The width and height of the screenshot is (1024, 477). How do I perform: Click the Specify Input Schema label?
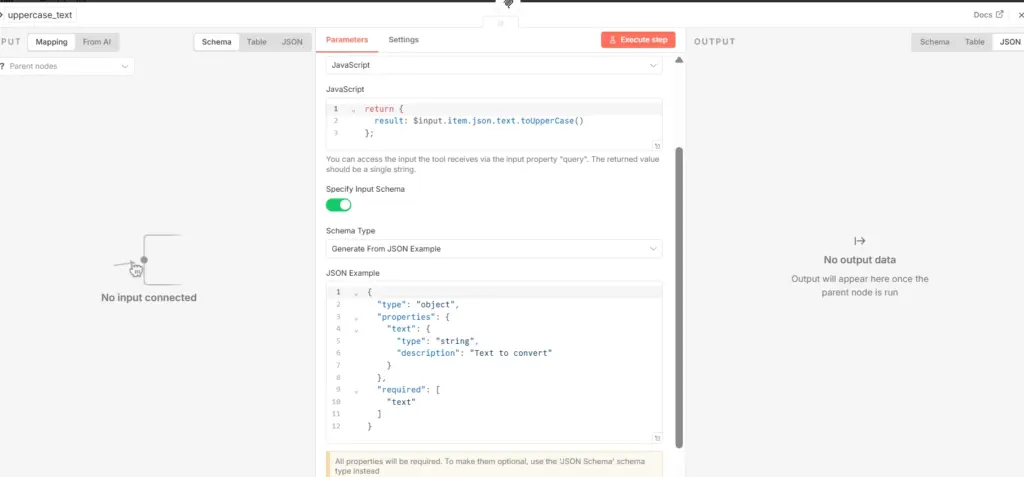365,189
